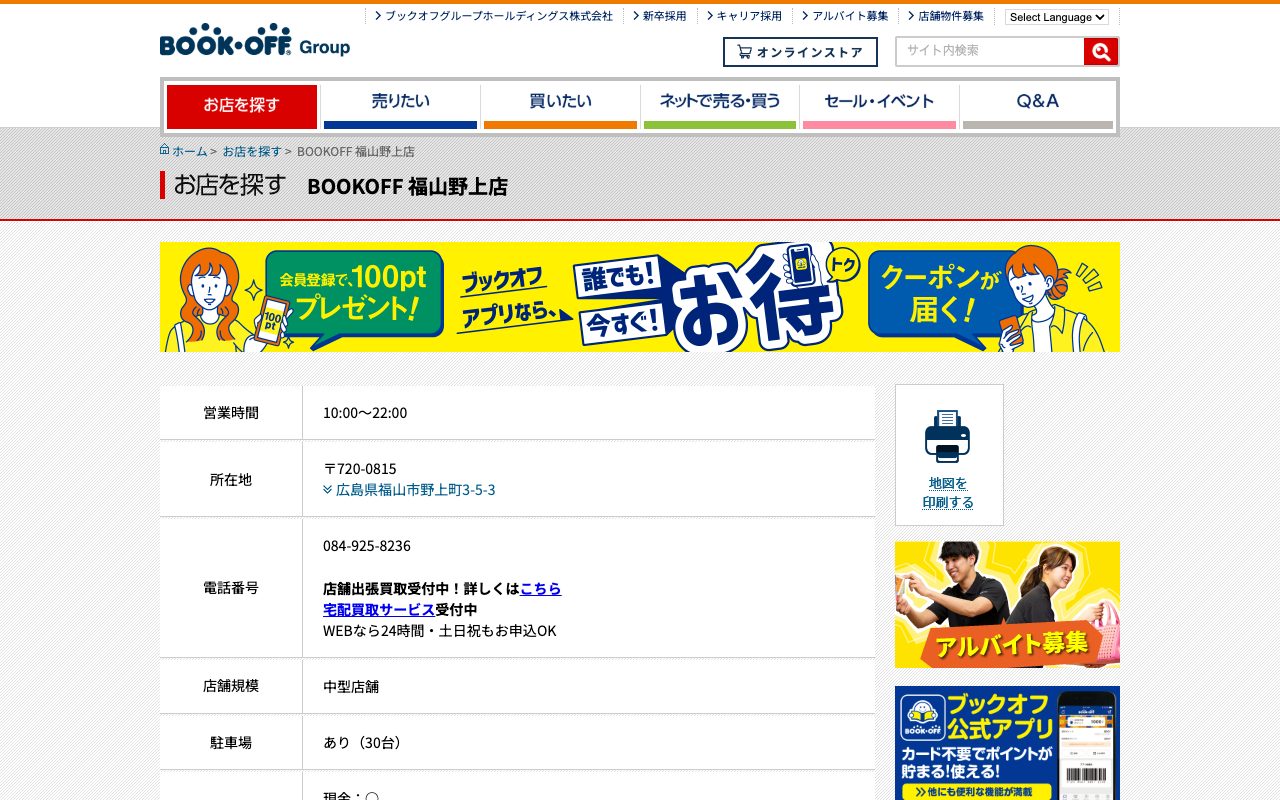Click ホーム breadcrumb link

pos(190,151)
